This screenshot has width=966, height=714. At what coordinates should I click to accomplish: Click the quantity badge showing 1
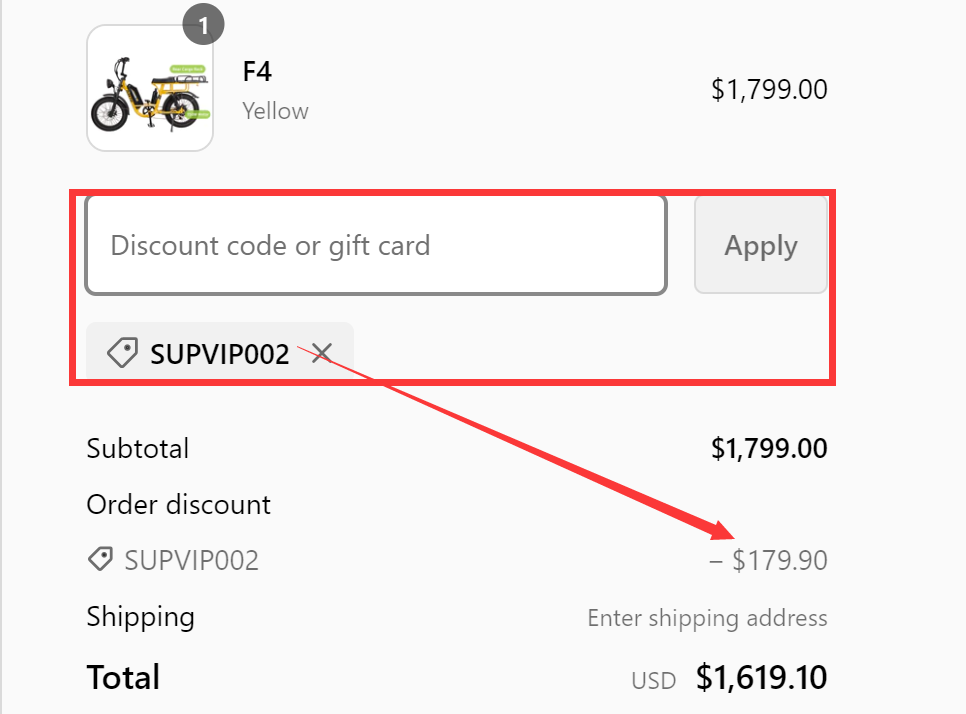204,24
